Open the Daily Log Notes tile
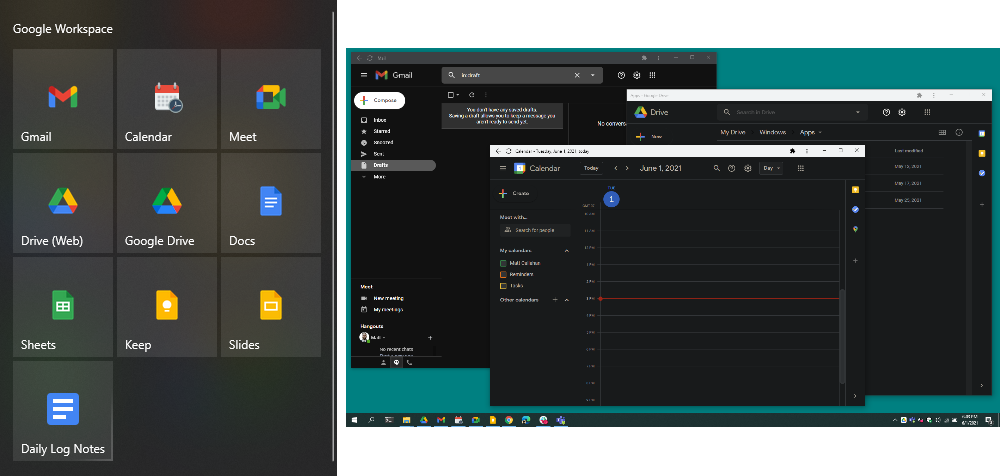The width and height of the screenshot is (1000, 476). pos(62,411)
